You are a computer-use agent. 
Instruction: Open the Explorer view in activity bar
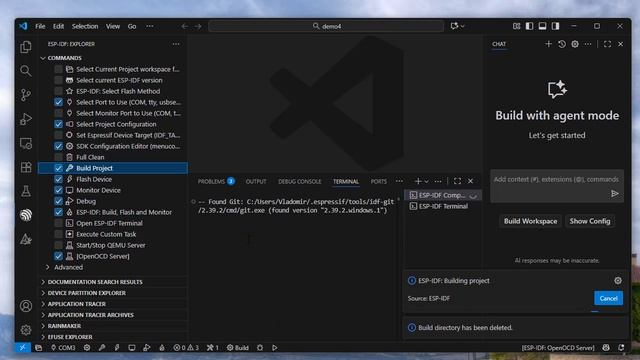(x=26, y=47)
